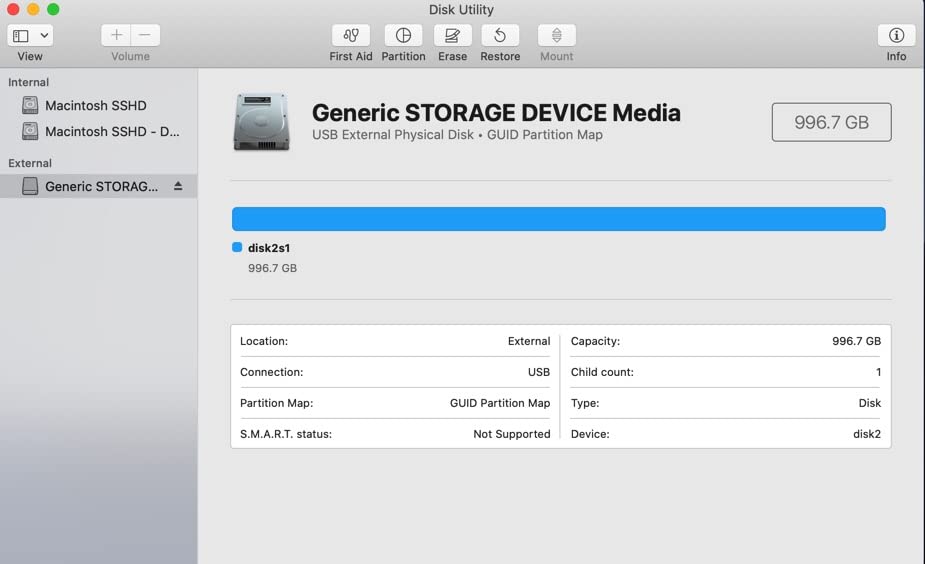Click the Device disk2 value
925x564 pixels.
point(867,434)
